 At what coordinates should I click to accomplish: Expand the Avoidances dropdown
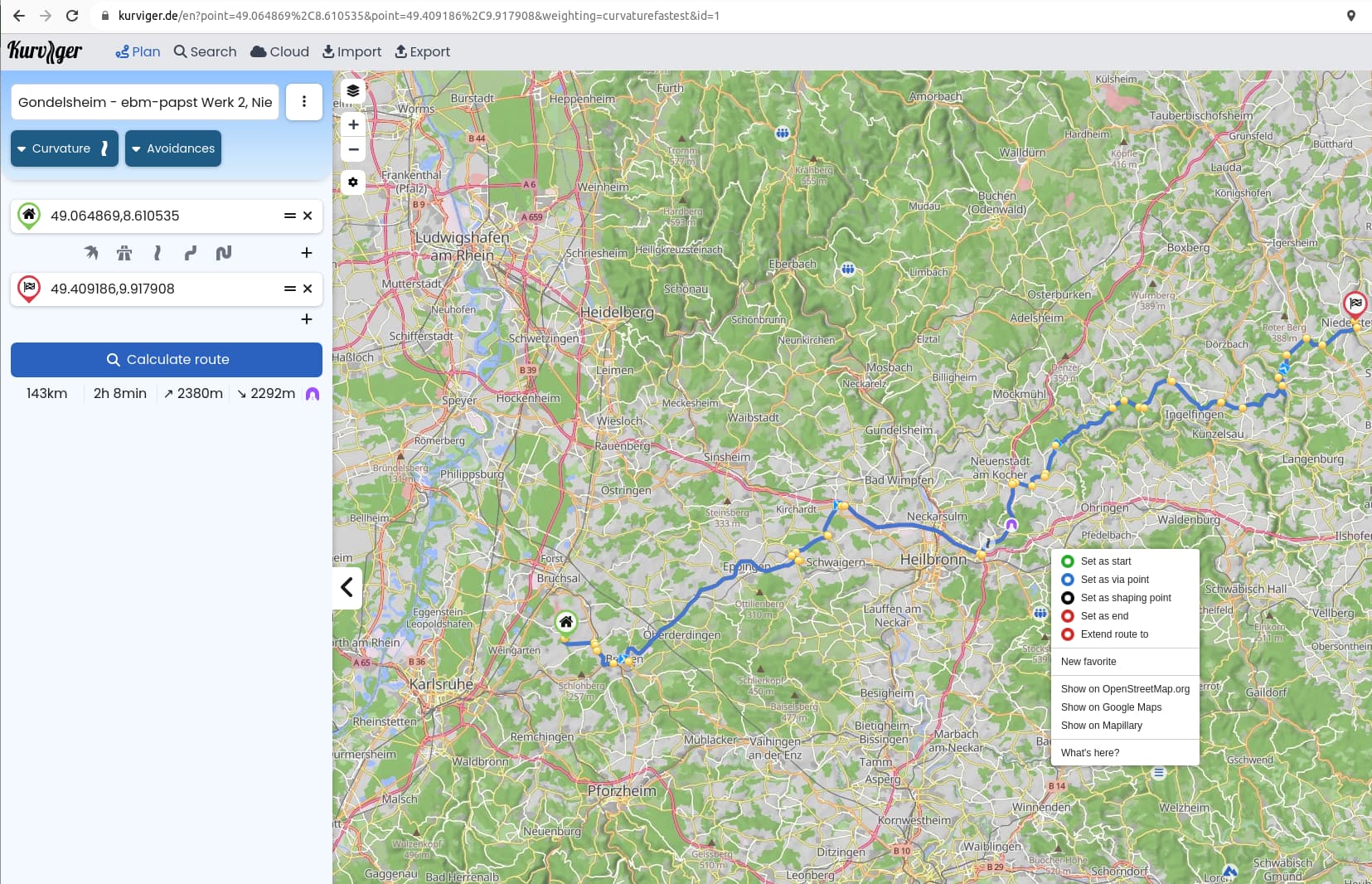tap(173, 148)
